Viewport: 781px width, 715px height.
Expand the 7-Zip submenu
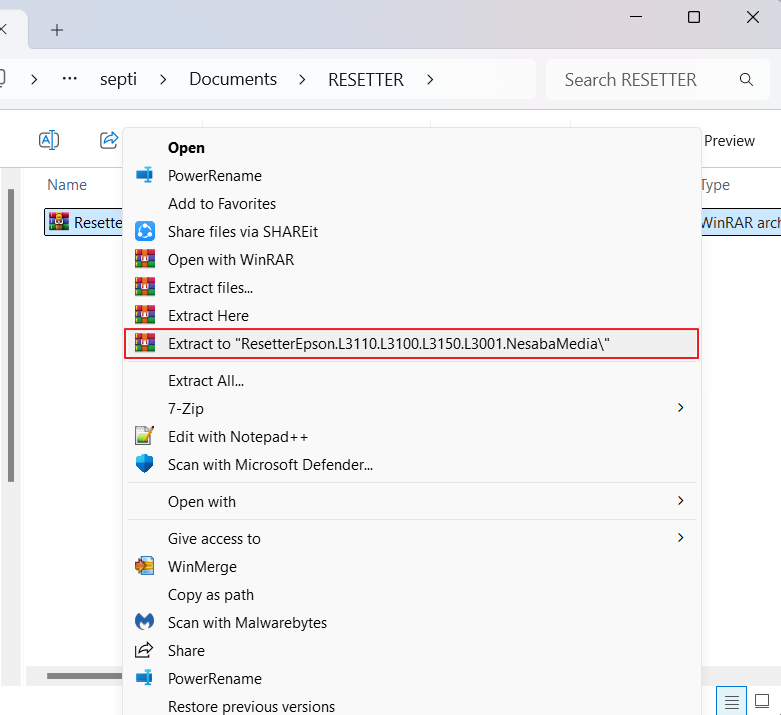tap(680, 408)
